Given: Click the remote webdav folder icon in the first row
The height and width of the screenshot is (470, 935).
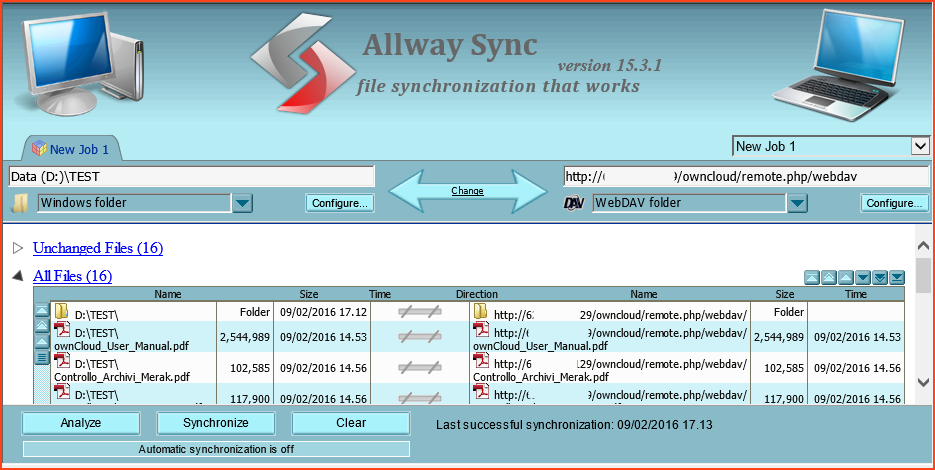Looking at the screenshot, I should pyautogui.click(x=481, y=311).
